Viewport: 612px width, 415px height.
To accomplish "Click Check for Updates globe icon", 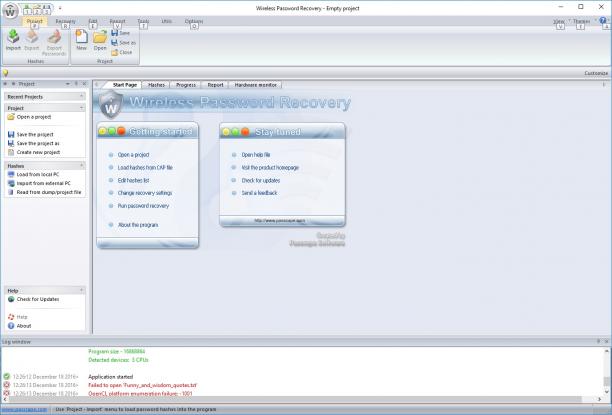I will (11, 299).
